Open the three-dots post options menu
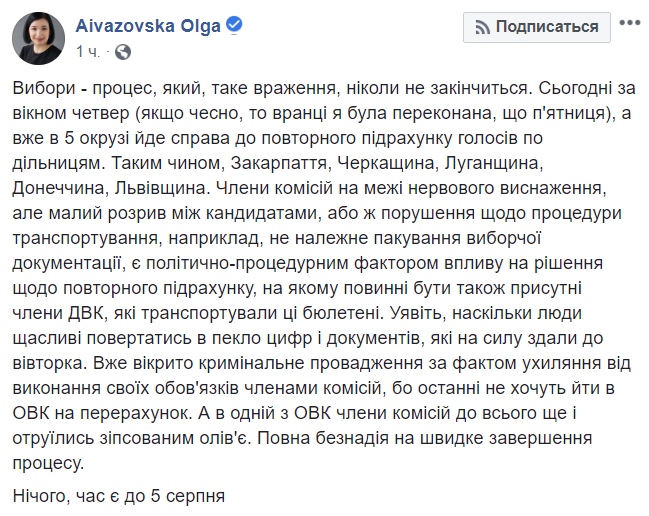 point(630,23)
